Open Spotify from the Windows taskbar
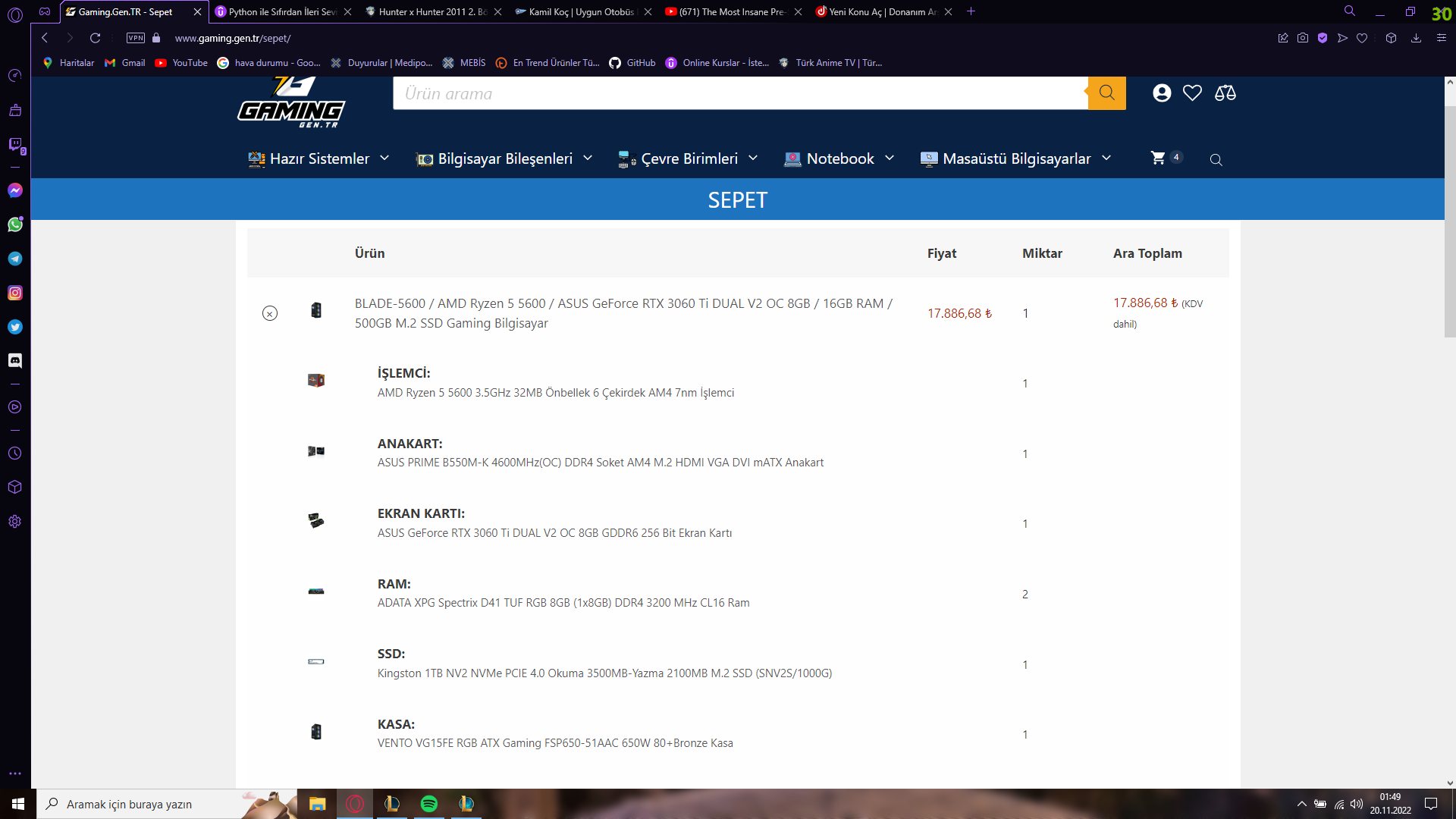 [429, 804]
